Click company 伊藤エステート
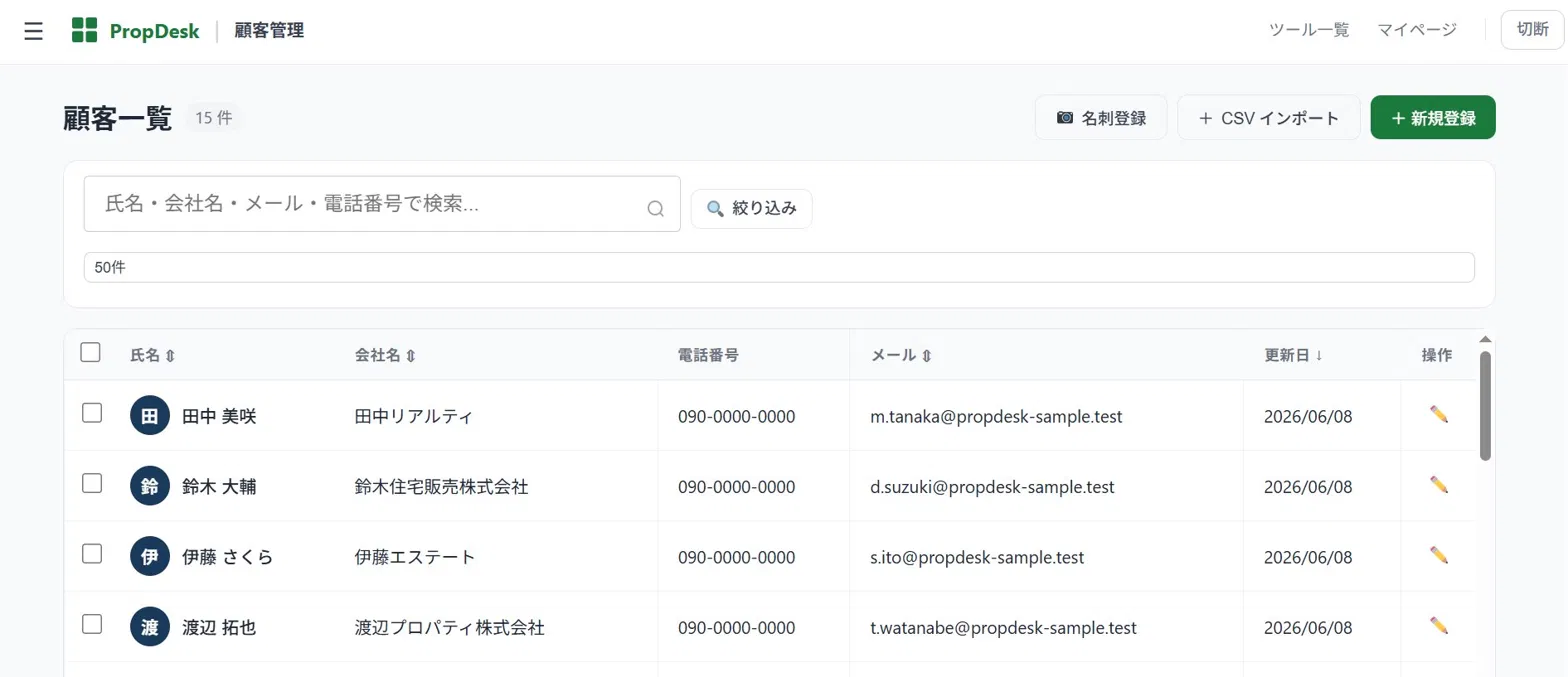The height and width of the screenshot is (677, 1568). [414, 557]
